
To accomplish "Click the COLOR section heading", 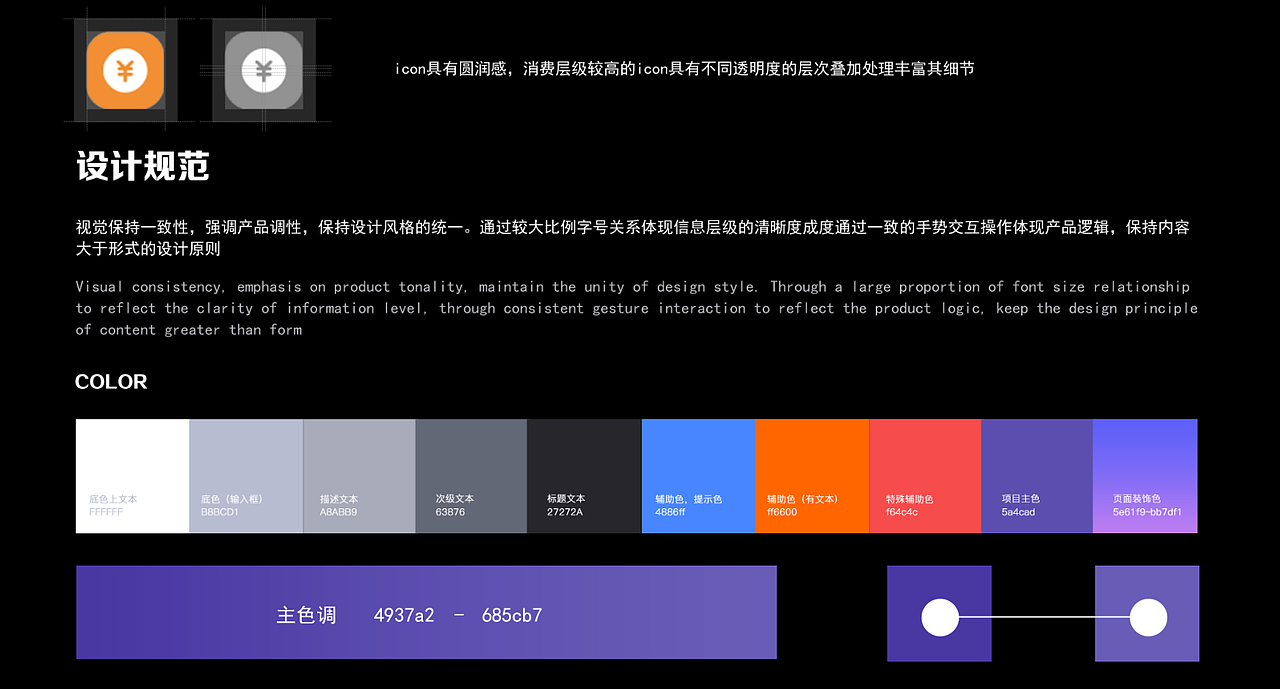I will click(x=110, y=382).
